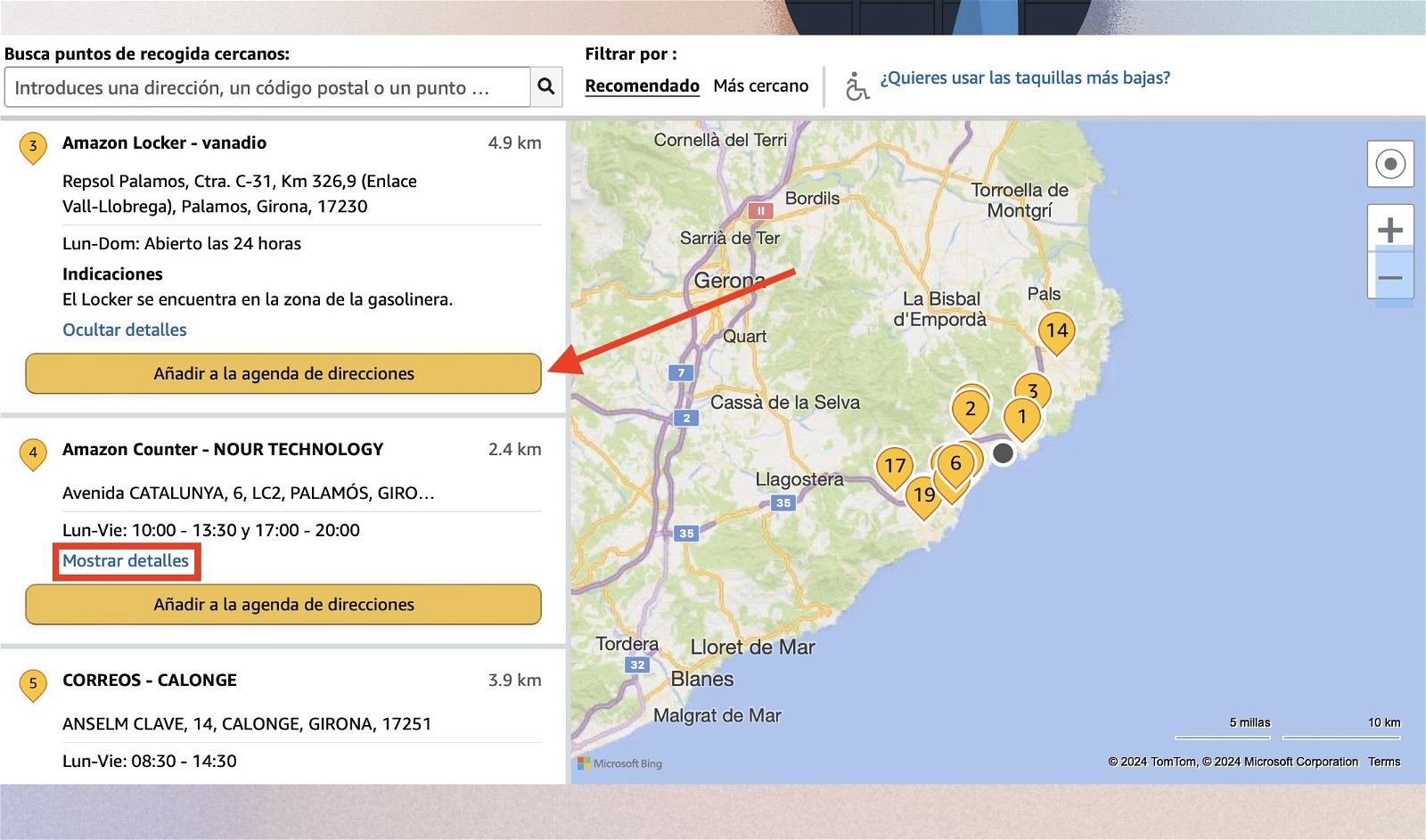The height and width of the screenshot is (840, 1426).
Task: Select the CORREOS - CALONGE title
Action: tap(150, 680)
